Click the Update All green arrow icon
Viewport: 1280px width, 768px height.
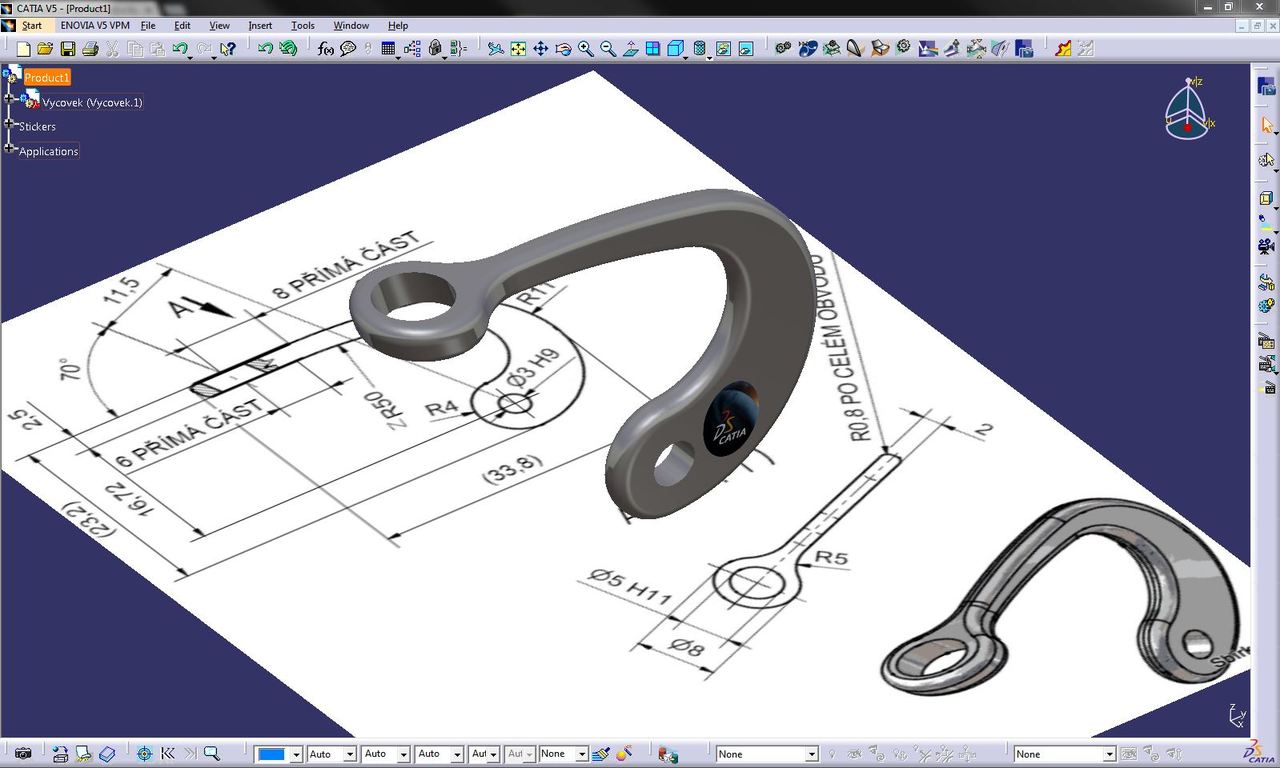(x=288, y=48)
